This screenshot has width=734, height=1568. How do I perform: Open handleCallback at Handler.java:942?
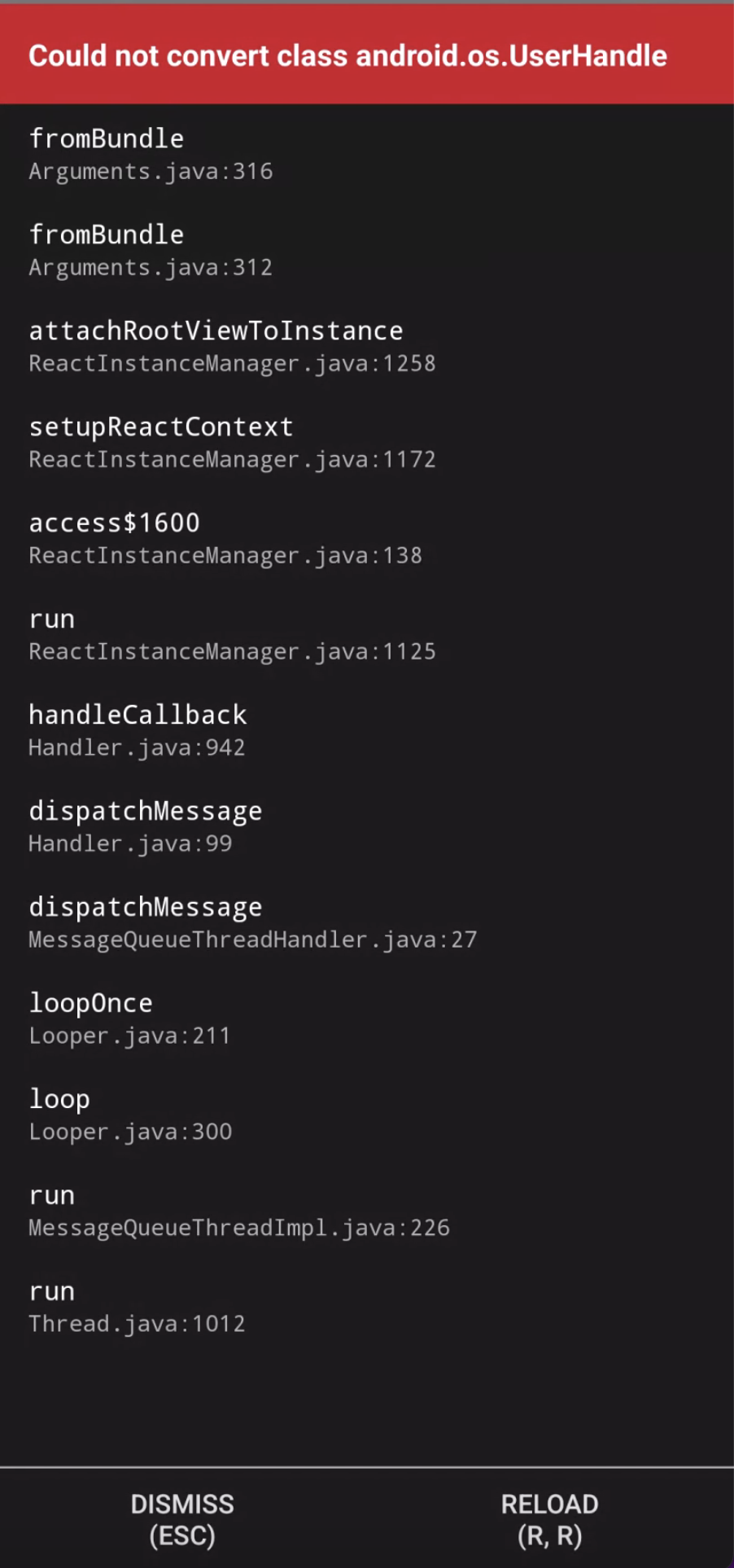coord(138,729)
